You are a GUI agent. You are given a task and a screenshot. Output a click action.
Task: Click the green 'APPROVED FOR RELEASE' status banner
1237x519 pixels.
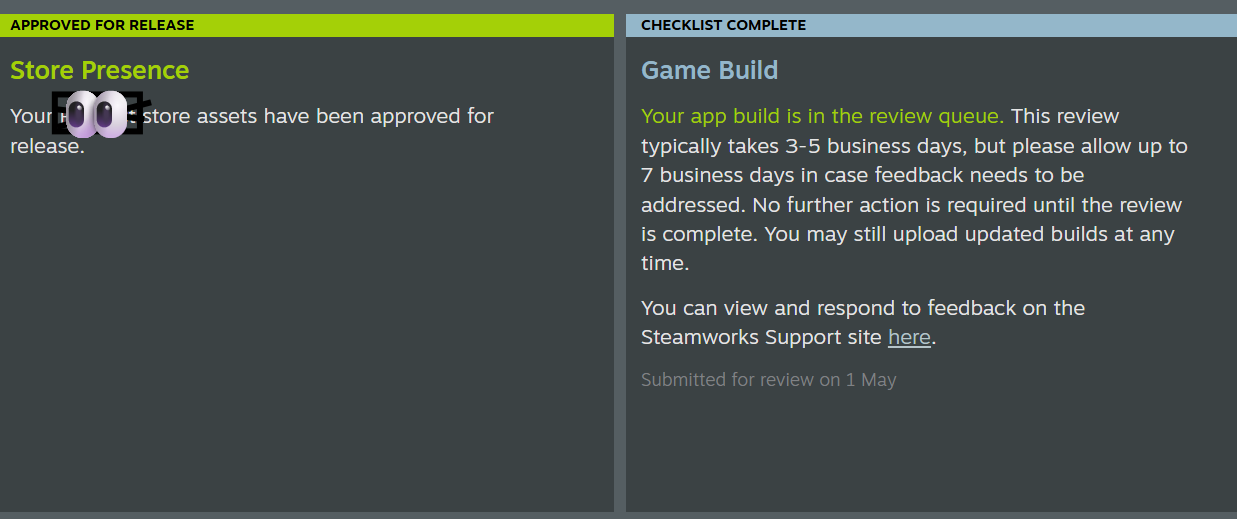pyautogui.click(x=307, y=25)
